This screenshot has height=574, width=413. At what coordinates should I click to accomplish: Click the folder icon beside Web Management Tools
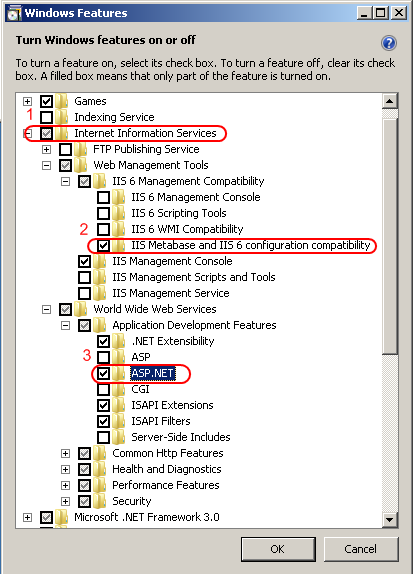[81, 165]
